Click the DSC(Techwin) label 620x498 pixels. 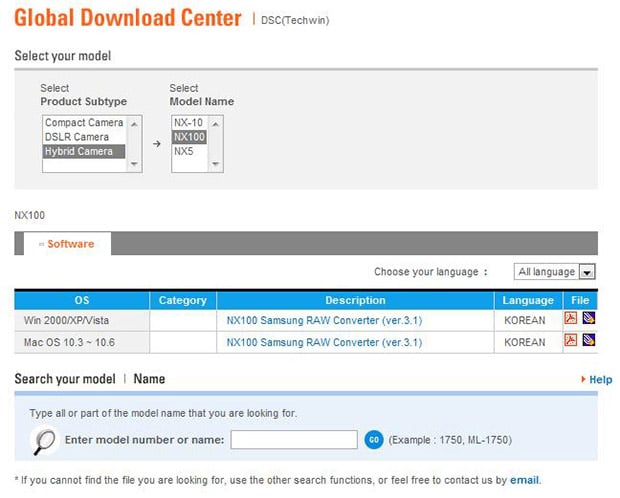click(x=295, y=20)
